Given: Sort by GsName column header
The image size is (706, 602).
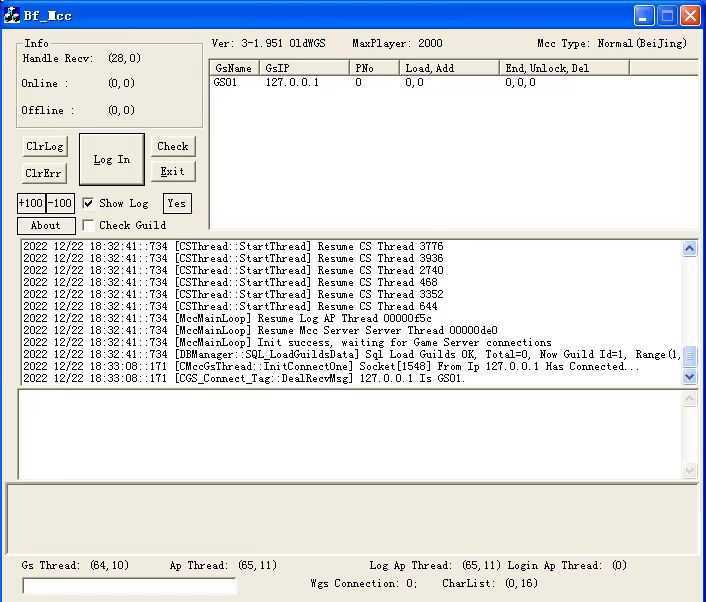Looking at the screenshot, I should coord(233,68).
